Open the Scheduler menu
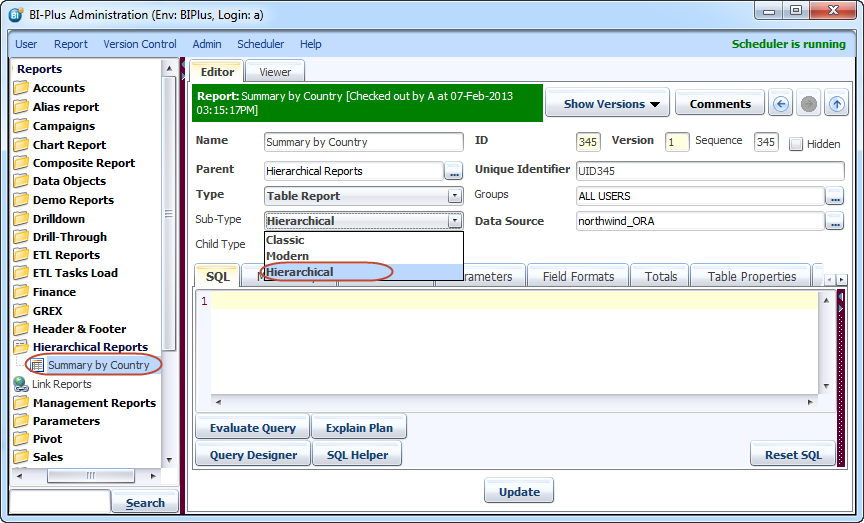The image size is (864, 523). pos(260,44)
